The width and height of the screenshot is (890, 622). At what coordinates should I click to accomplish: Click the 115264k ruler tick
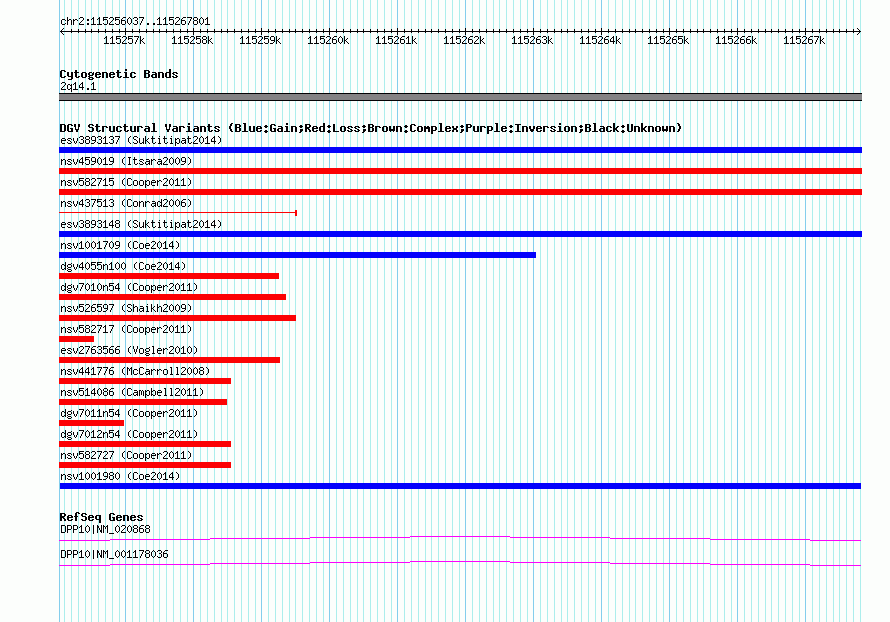pyautogui.click(x=600, y=40)
